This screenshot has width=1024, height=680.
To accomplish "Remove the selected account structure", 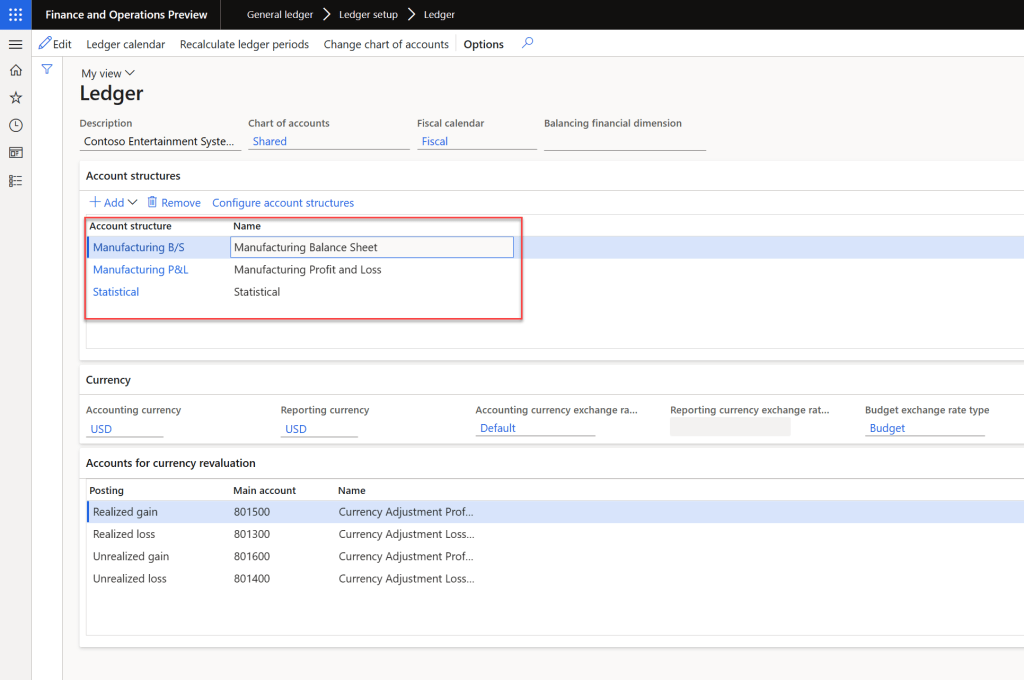I will [x=174, y=203].
